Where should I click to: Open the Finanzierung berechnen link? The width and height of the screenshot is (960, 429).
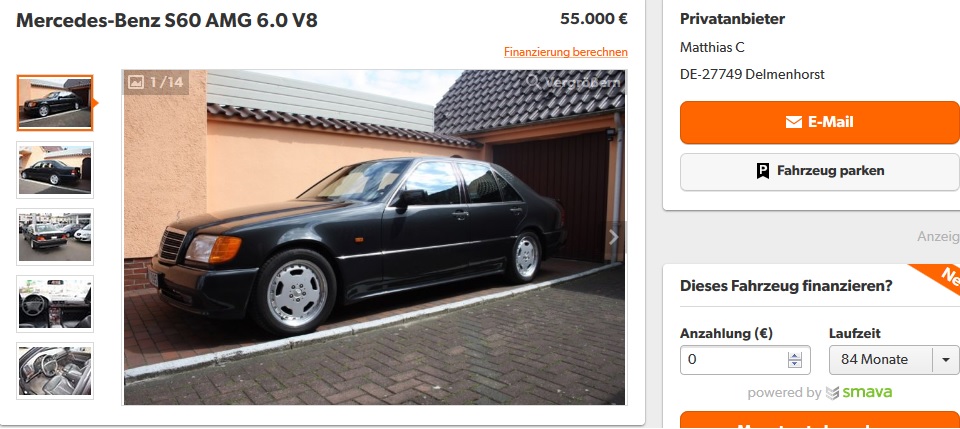(x=566, y=52)
